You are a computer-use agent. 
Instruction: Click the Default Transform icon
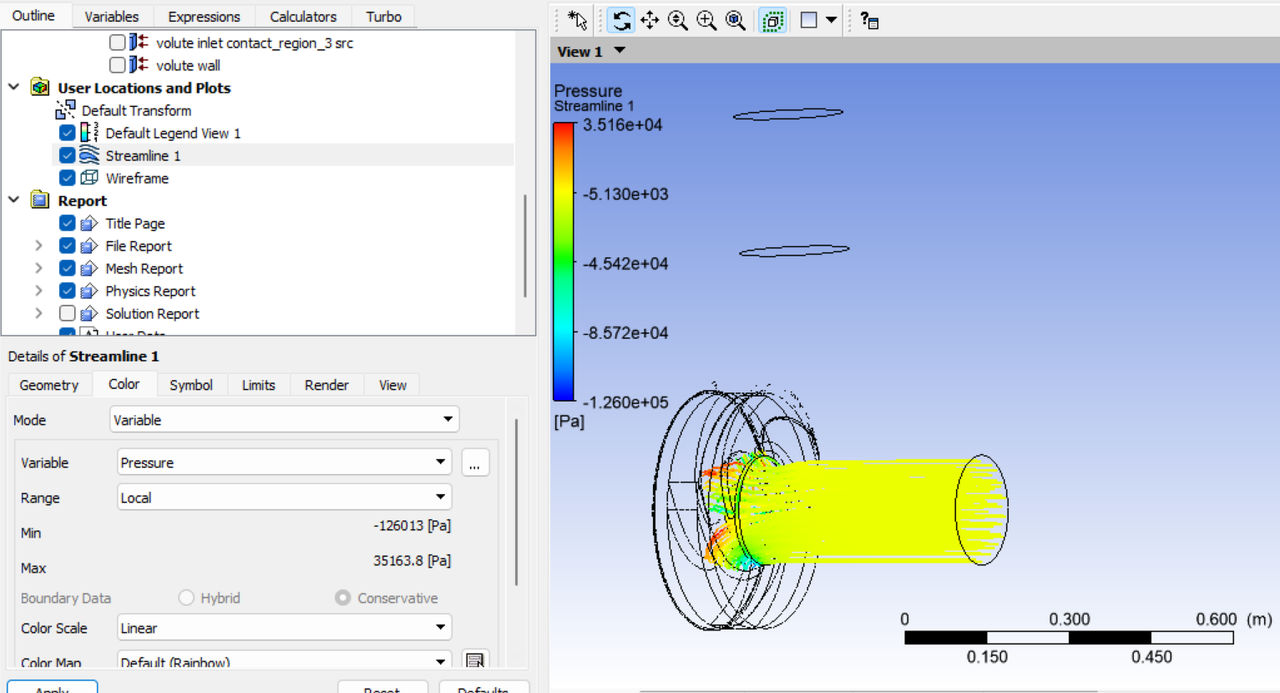click(65, 110)
